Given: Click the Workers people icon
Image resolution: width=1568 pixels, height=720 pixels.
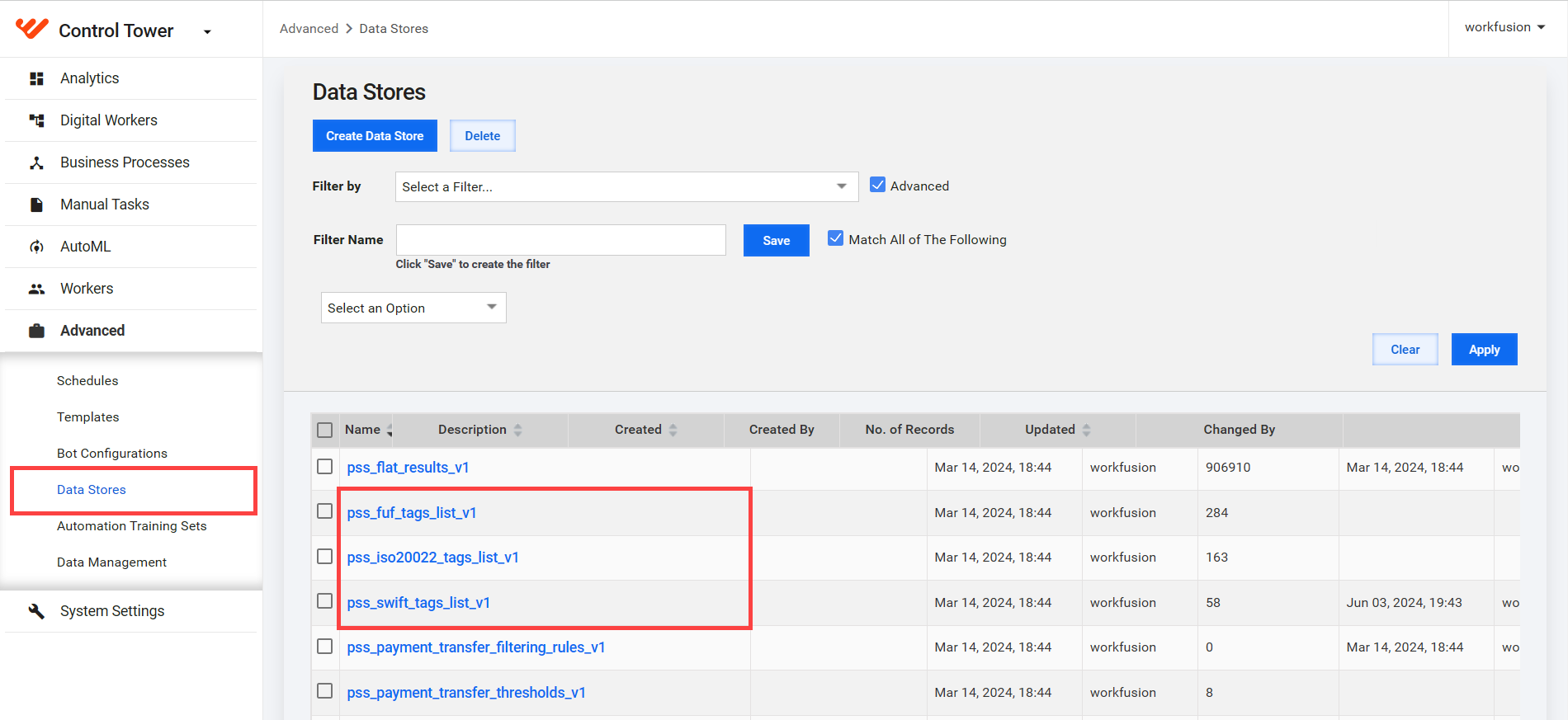Looking at the screenshot, I should pos(36,289).
